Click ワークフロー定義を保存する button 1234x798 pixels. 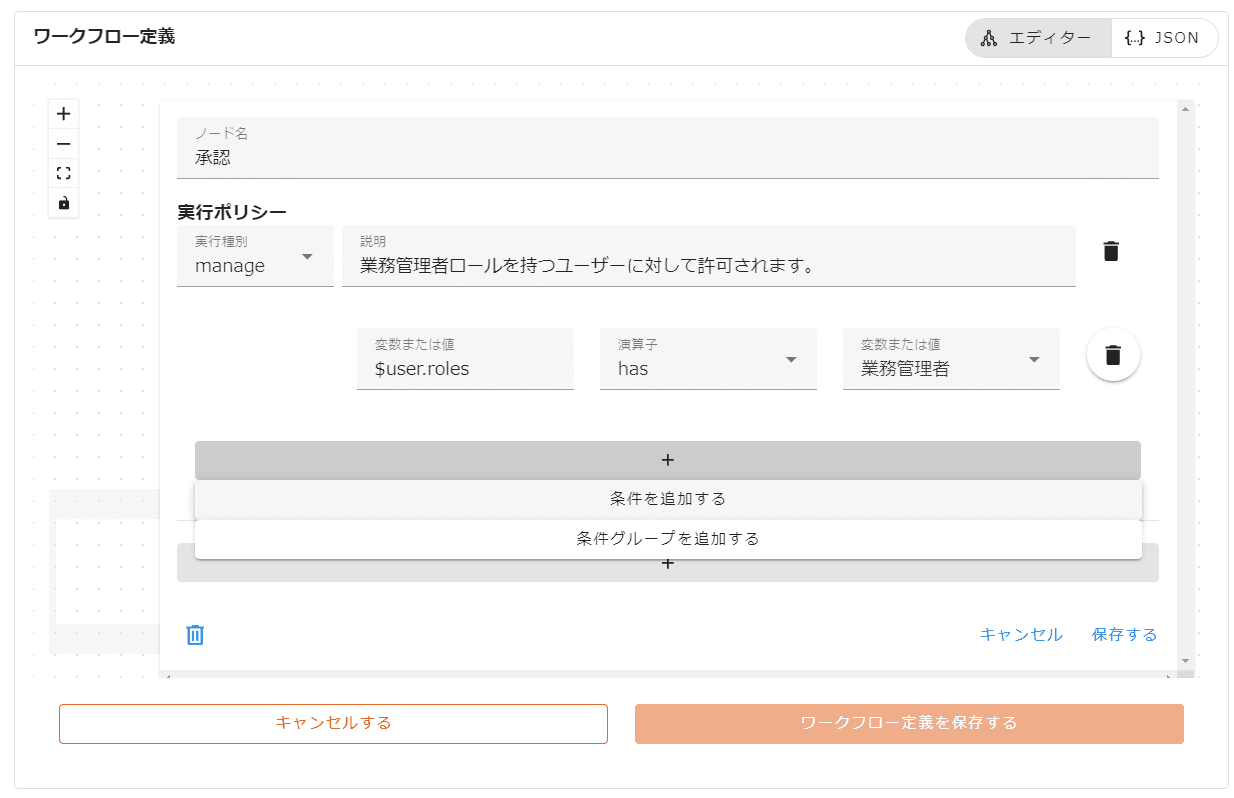pos(908,724)
